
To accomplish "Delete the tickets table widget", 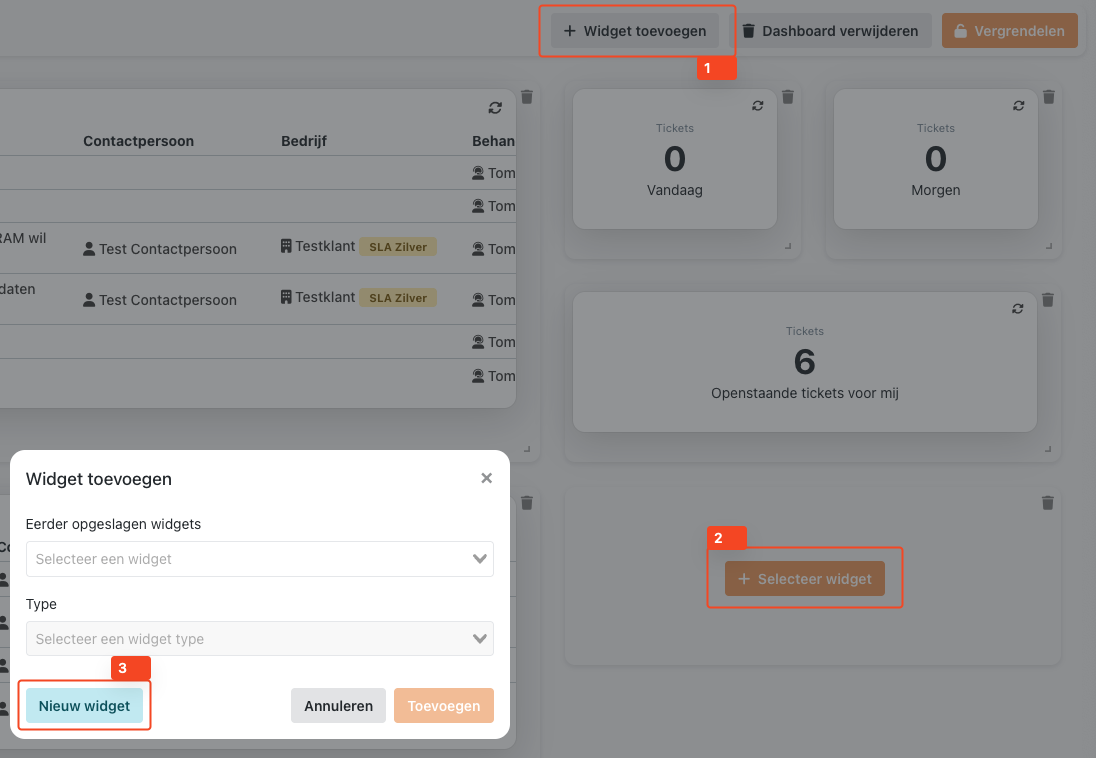I will tap(527, 97).
